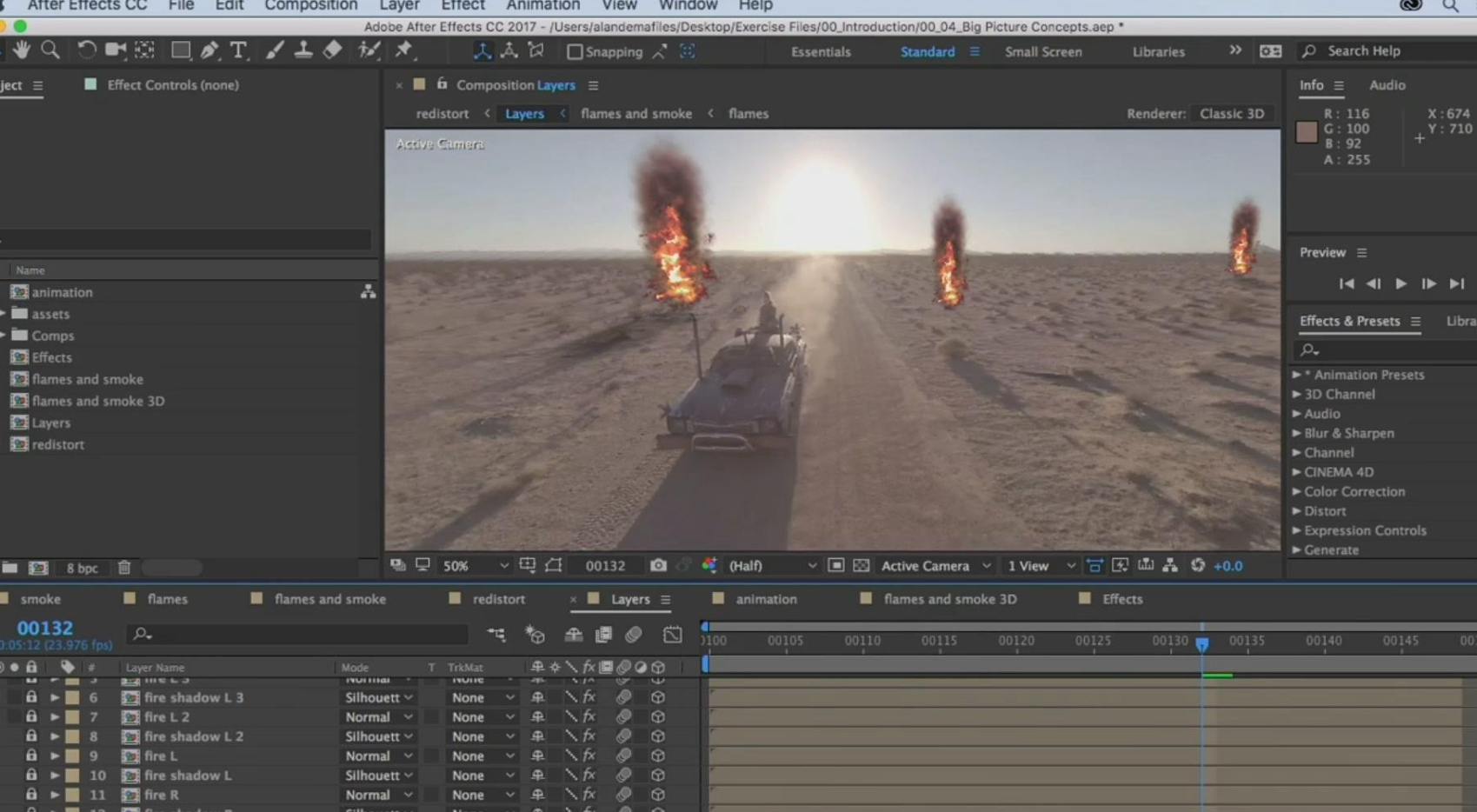Delete selected item with trash icon
Screen dimensions: 1477x812
pos(124,568)
